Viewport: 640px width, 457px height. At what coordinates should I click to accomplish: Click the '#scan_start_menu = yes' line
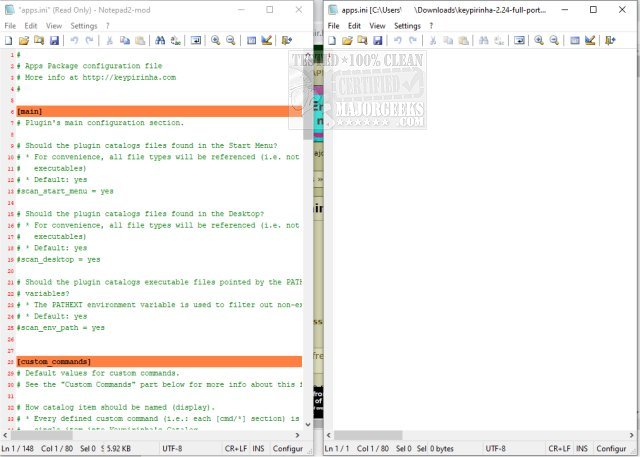coord(65,191)
